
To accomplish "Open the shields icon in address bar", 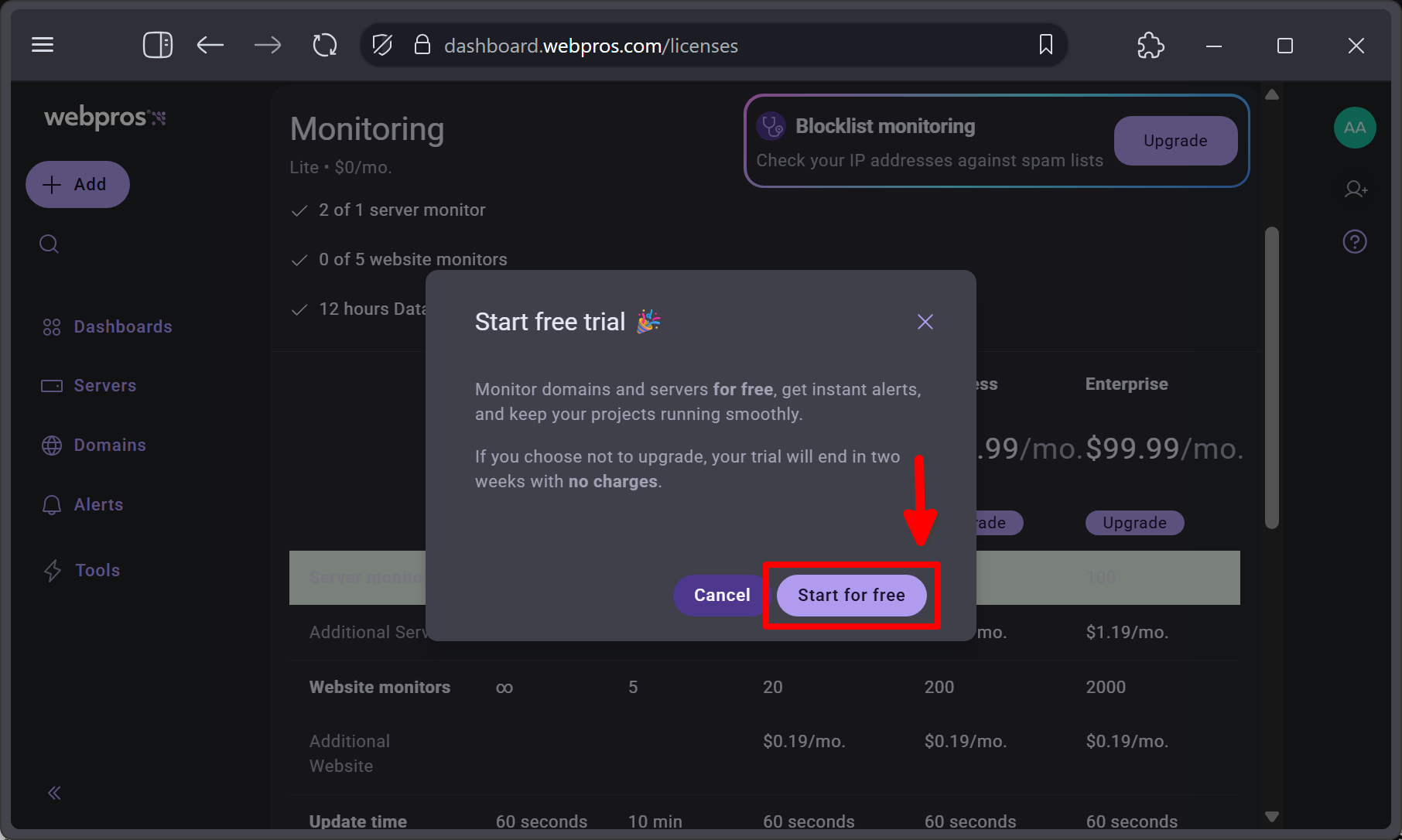I will [382, 45].
